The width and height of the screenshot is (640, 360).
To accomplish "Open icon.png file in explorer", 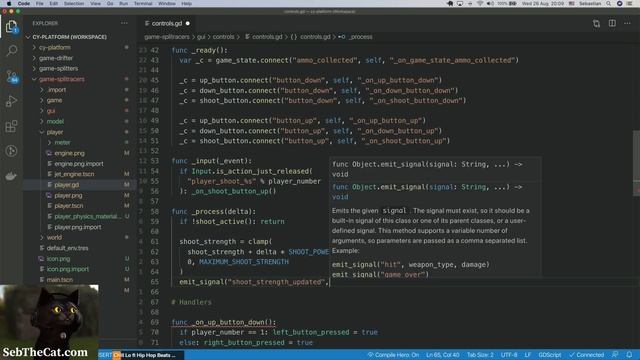I will tap(58, 259).
